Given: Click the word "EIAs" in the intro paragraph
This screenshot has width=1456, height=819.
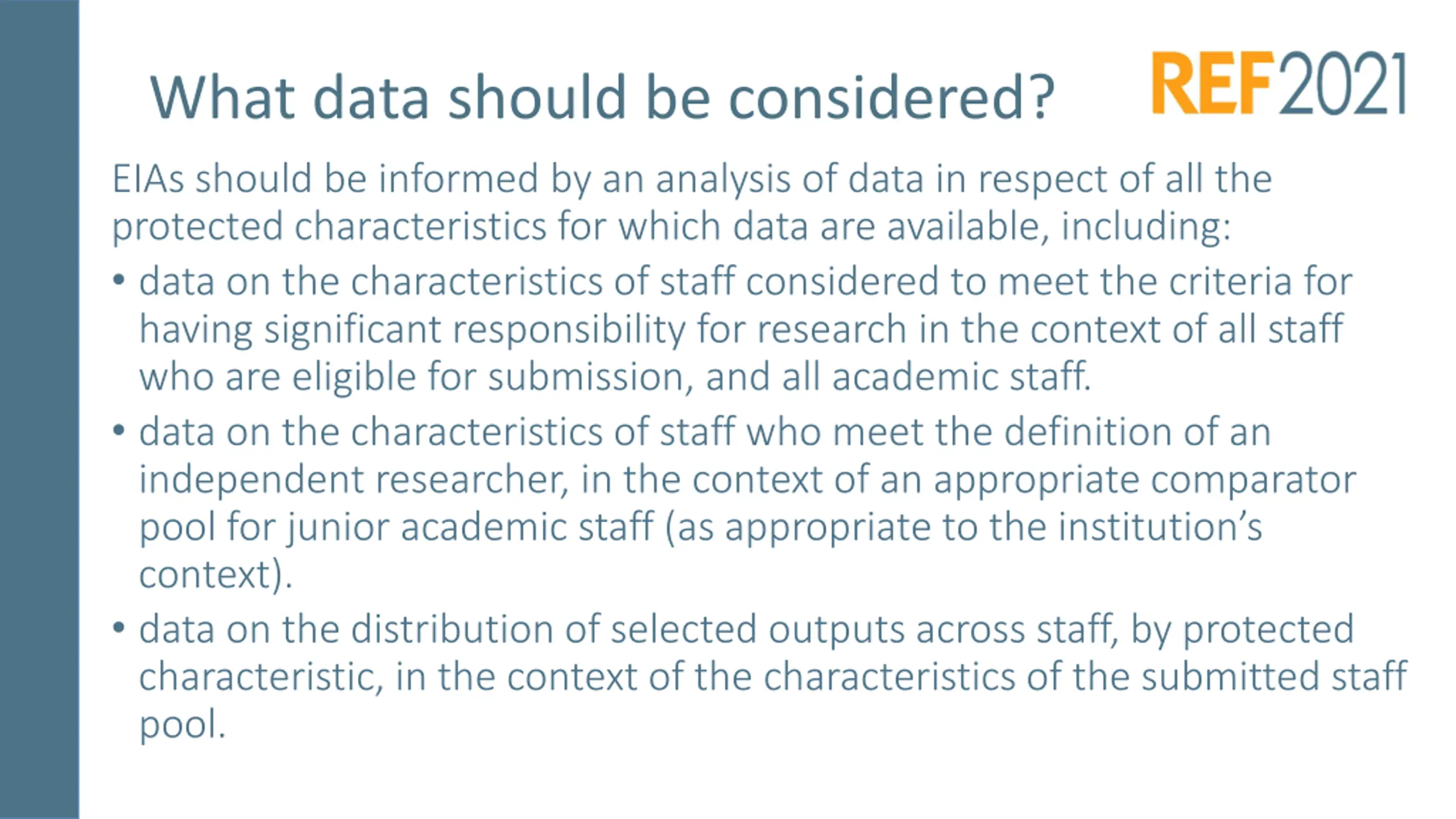Looking at the screenshot, I should coord(148,179).
